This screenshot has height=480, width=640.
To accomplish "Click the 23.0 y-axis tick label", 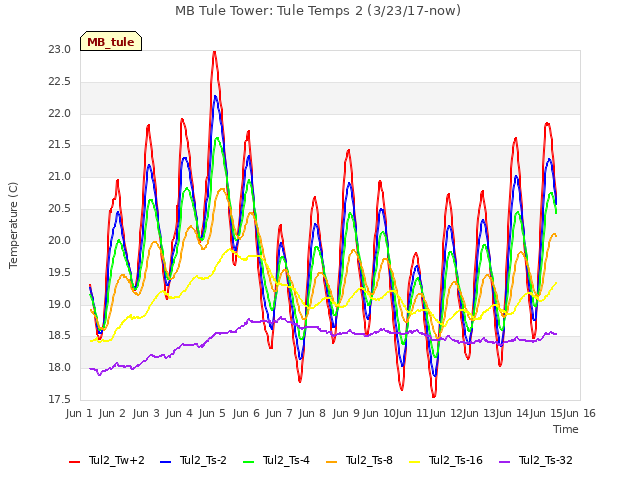I will click(60, 50).
